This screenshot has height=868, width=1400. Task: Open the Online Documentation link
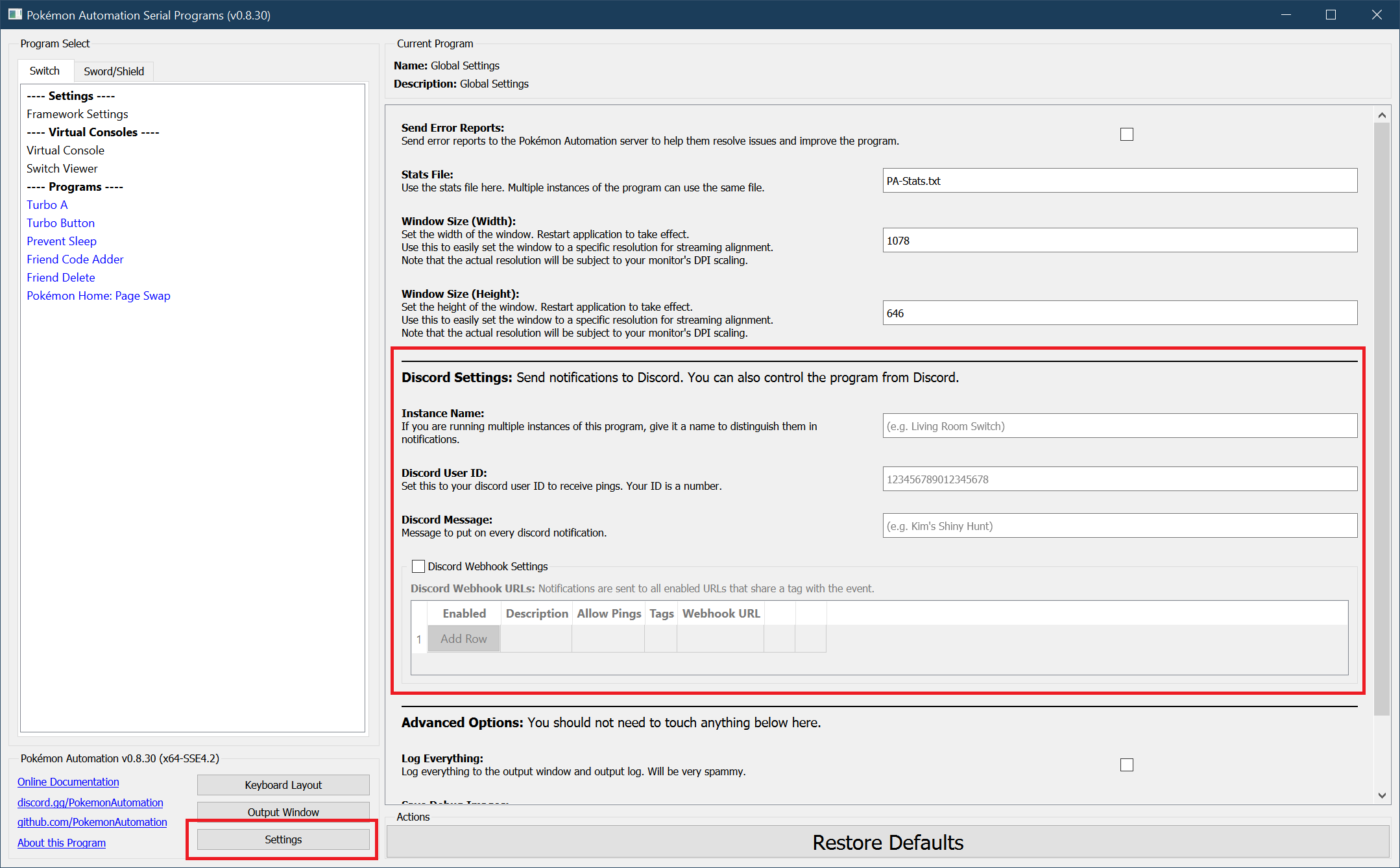pos(68,782)
